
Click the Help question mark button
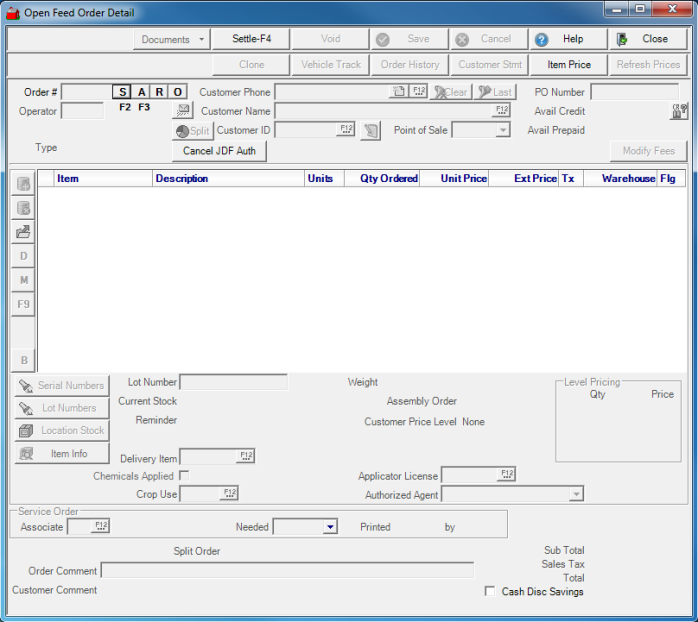pos(567,39)
